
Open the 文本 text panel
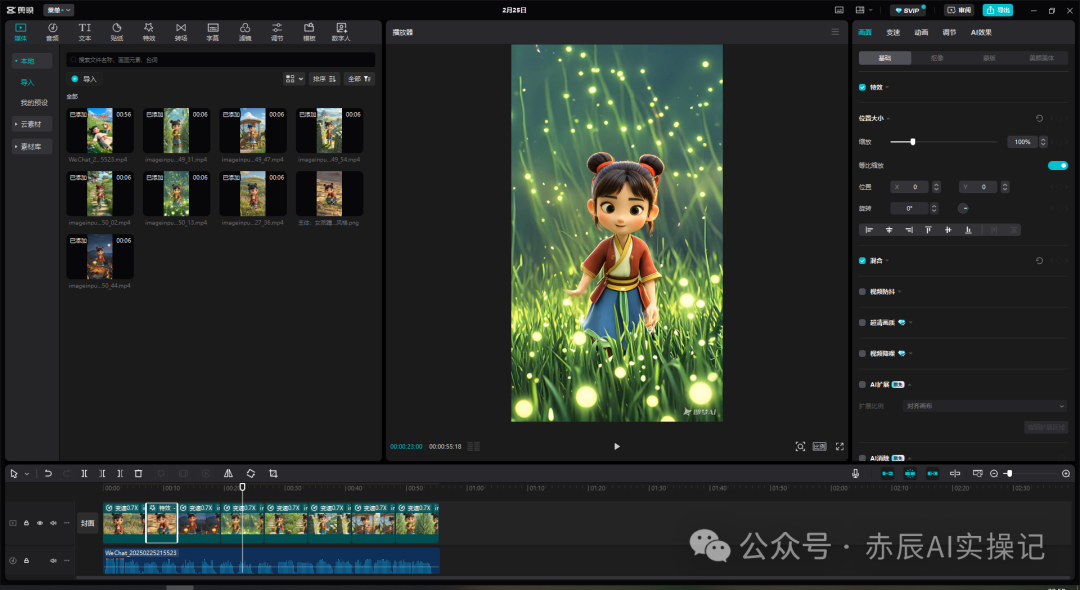pos(85,32)
